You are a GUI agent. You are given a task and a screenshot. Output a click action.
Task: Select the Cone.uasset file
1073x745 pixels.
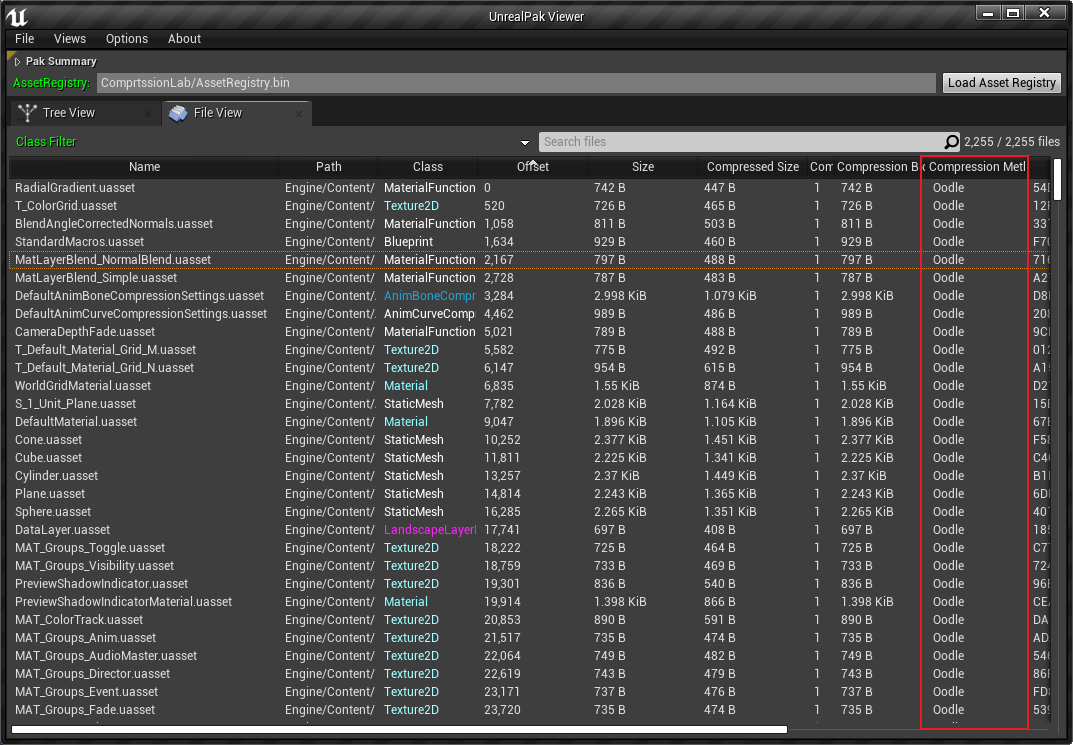coord(530,440)
